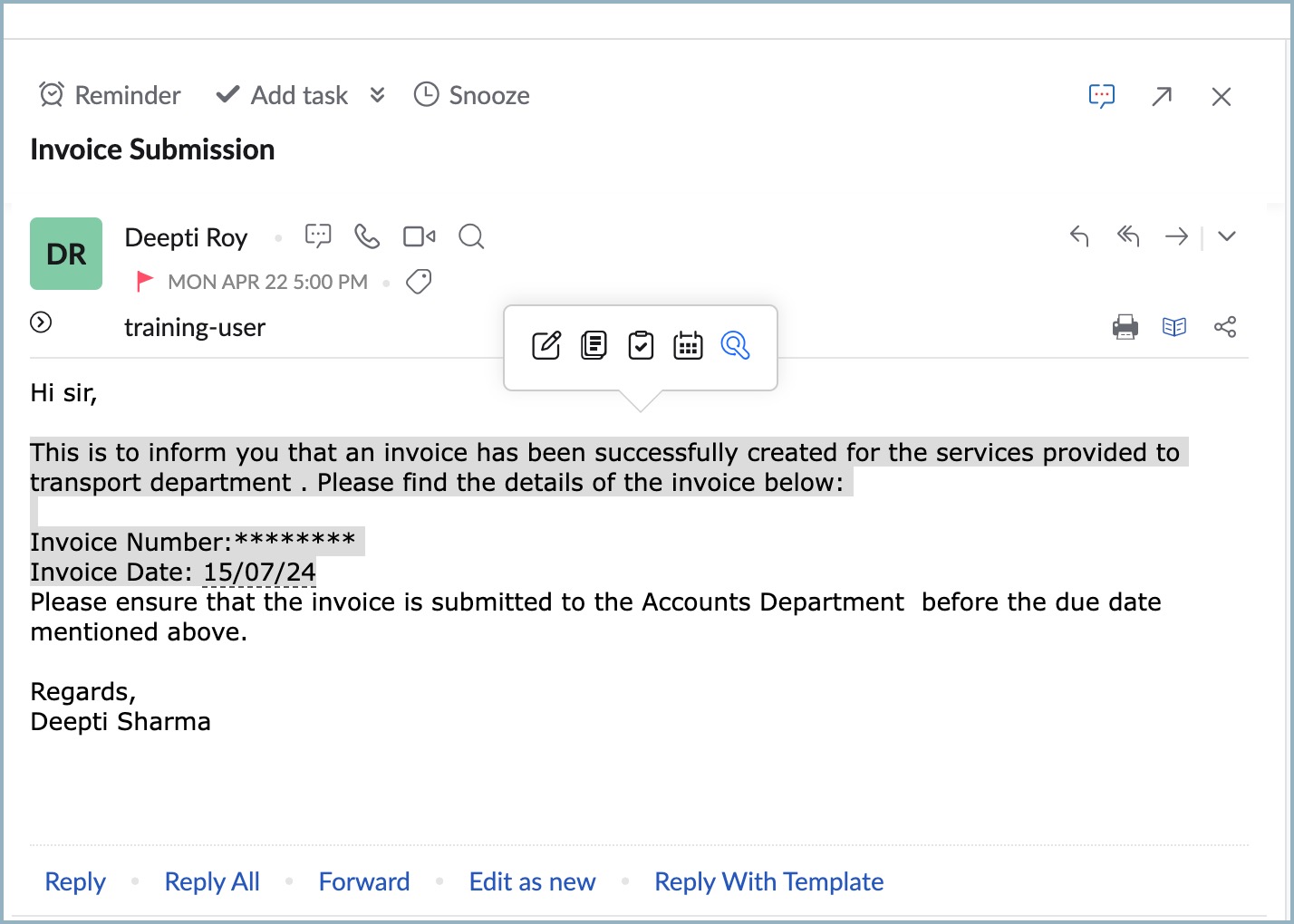Image resolution: width=1294 pixels, height=924 pixels.
Task: Open the chat comment icon at top right
Action: [1102, 96]
